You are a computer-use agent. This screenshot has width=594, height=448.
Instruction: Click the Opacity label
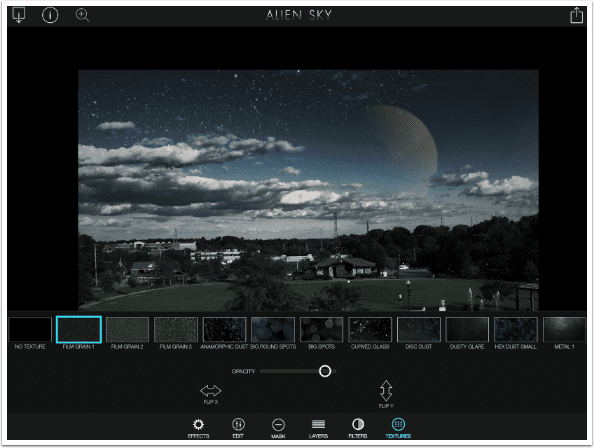(243, 372)
